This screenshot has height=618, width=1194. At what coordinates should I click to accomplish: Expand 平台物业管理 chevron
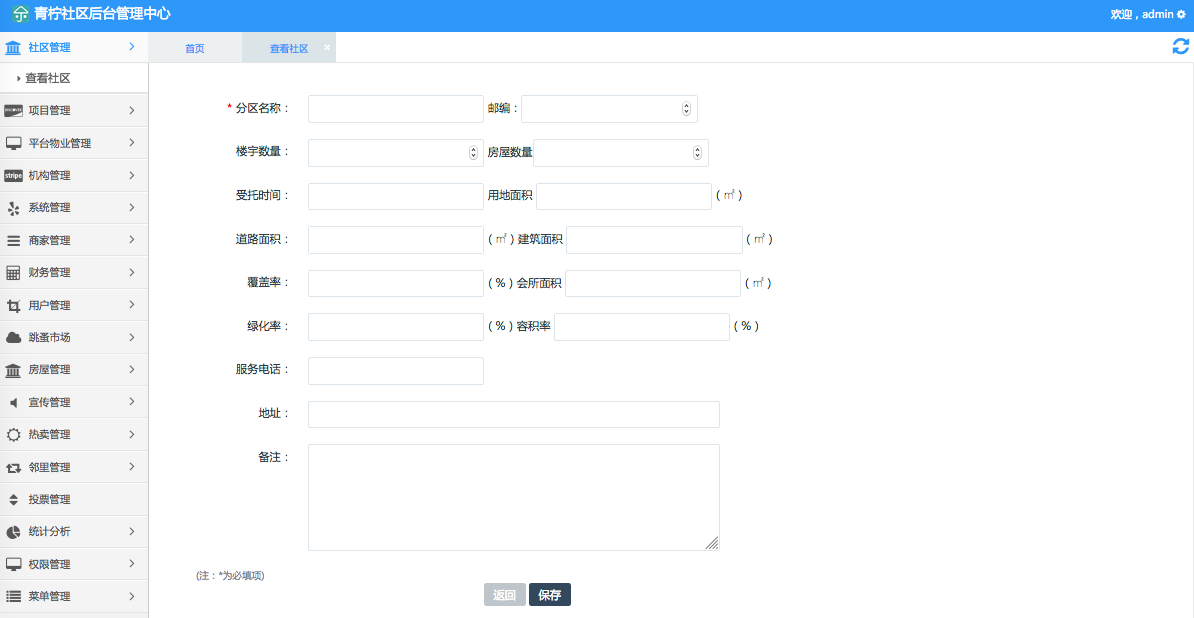(132, 142)
